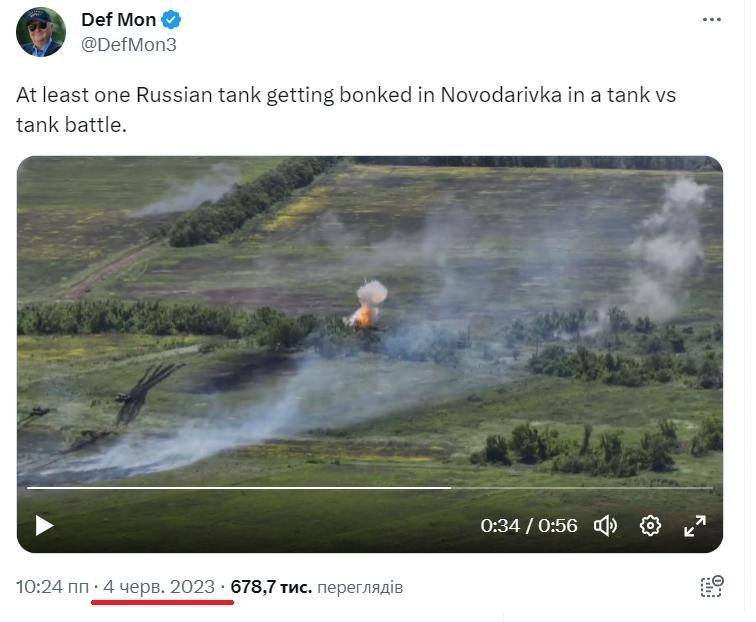Mute the video with the speaker icon
Image resolution: width=756 pixels, height=622 pixels.
click(605, 525)
